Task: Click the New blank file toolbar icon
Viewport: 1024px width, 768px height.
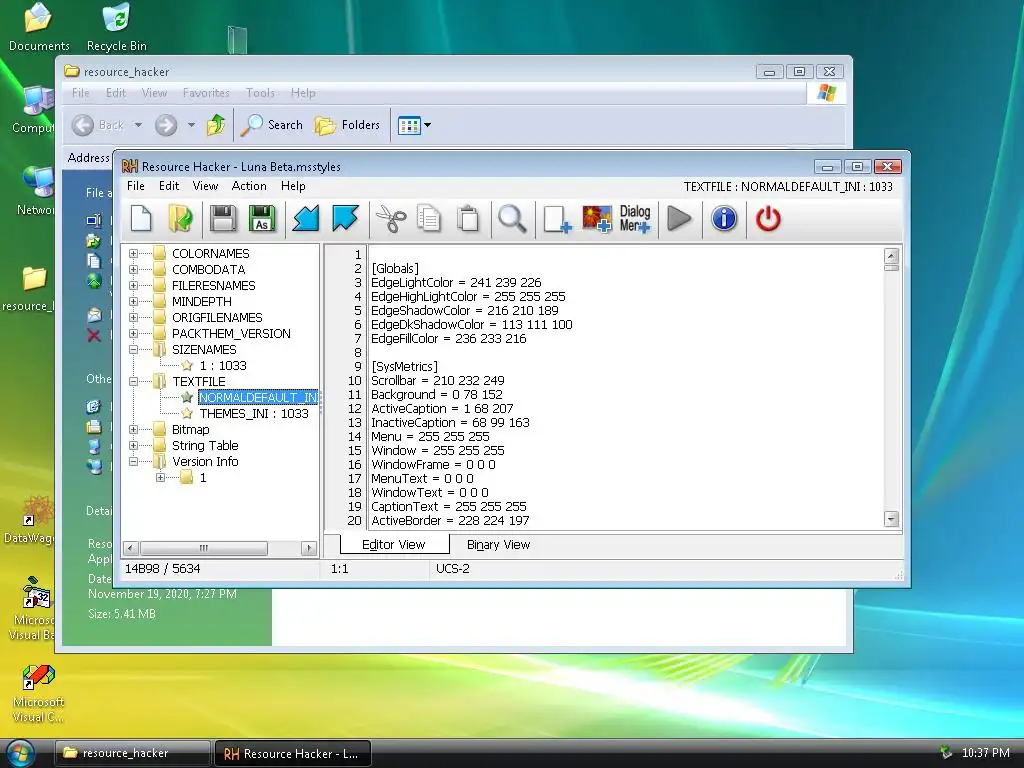Action: 141,219
